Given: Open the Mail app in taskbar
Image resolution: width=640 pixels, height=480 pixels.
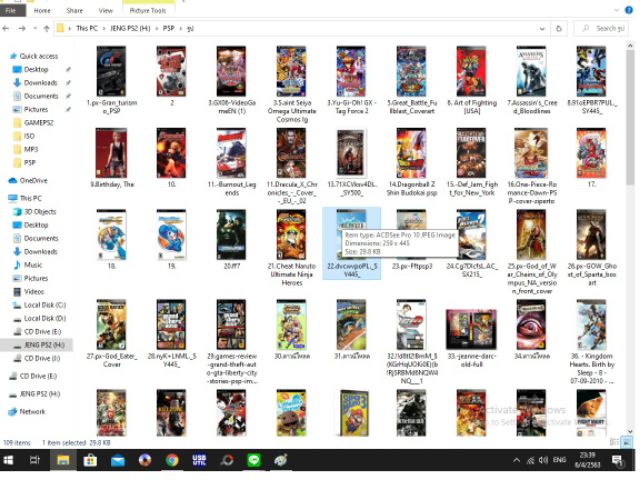Looking at the screenshot, I should point(117,460).
